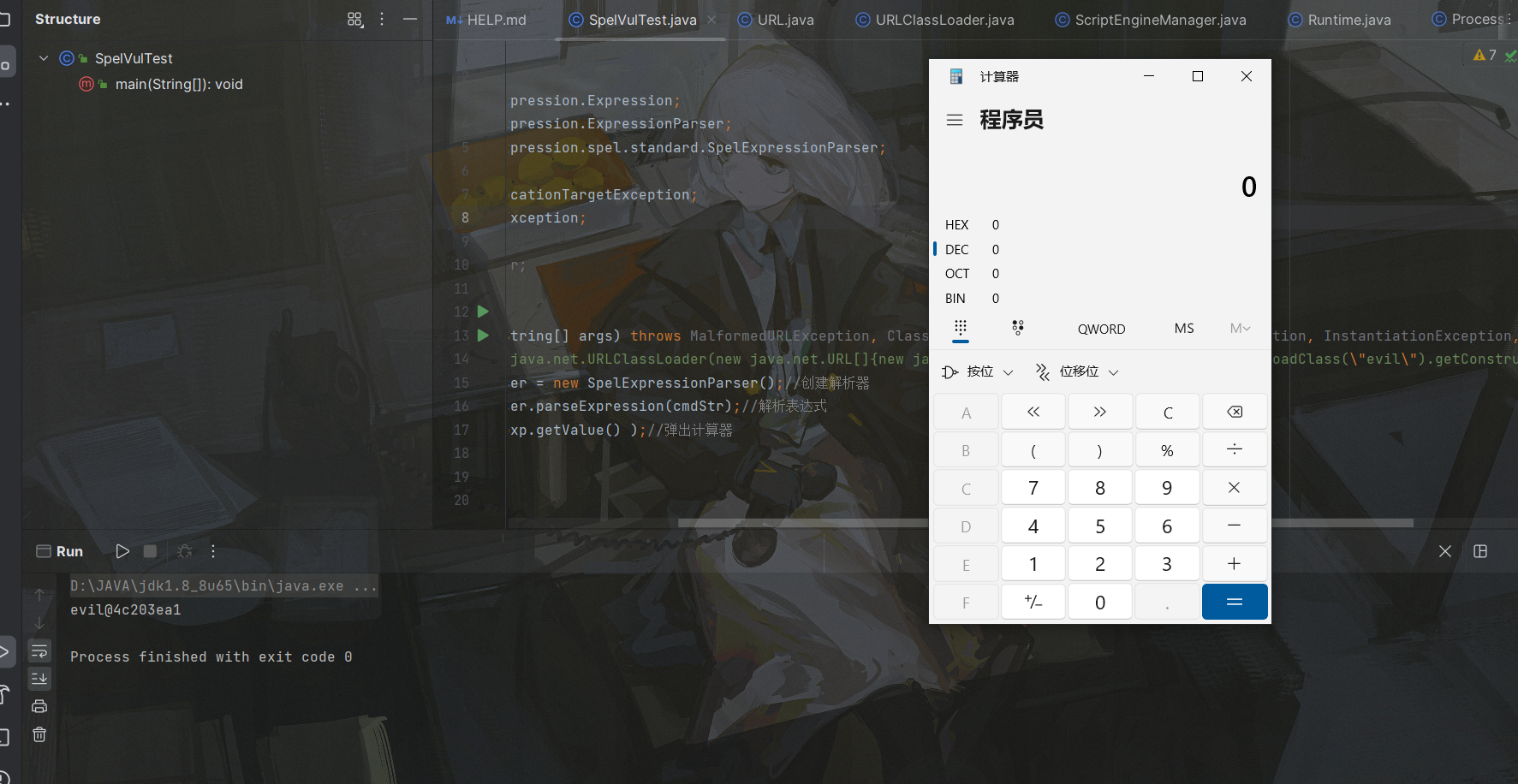This screenshot has width=1518, height=784.
Task: Collapse the SpelVulTest class in Structure panel
Action: pyautogui.click(x=42, y=57)
